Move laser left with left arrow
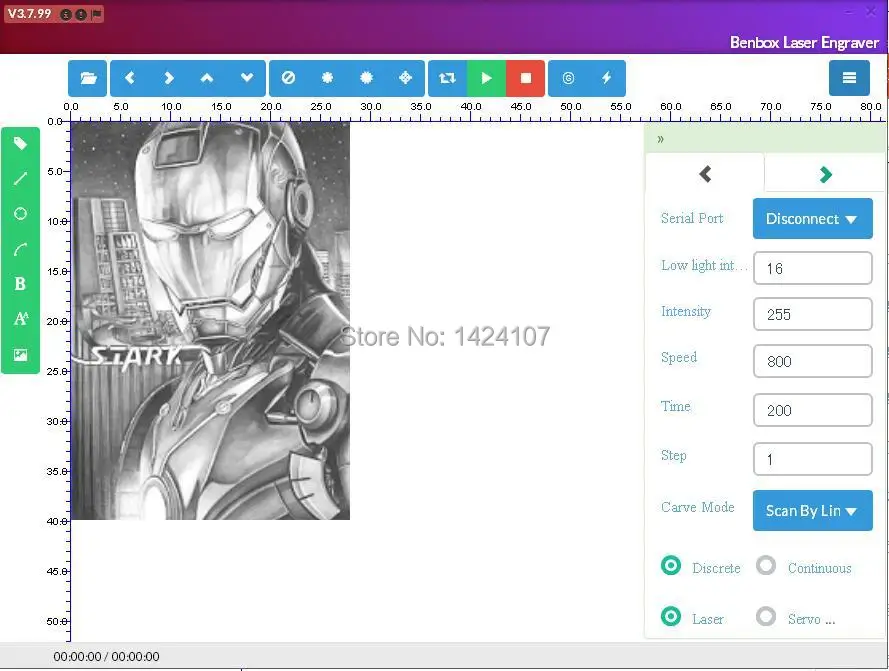 [x=130, y=78]
